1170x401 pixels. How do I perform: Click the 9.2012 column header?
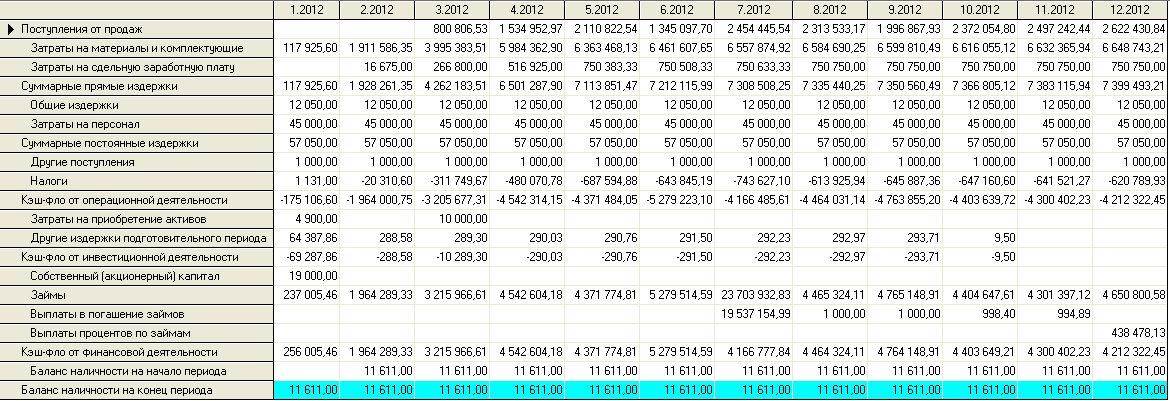pos(905,10)
